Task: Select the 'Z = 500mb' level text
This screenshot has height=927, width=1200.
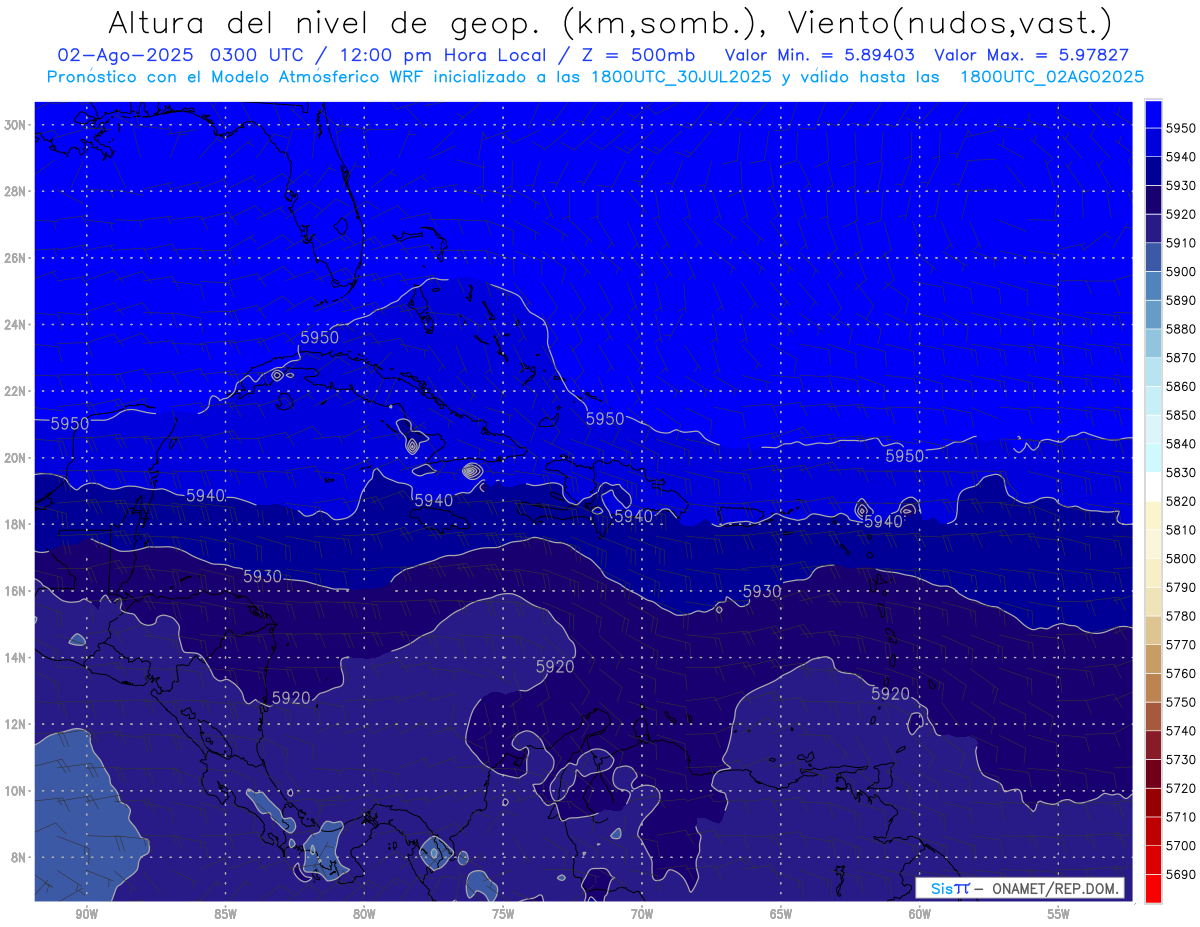Action: point(634,55)
